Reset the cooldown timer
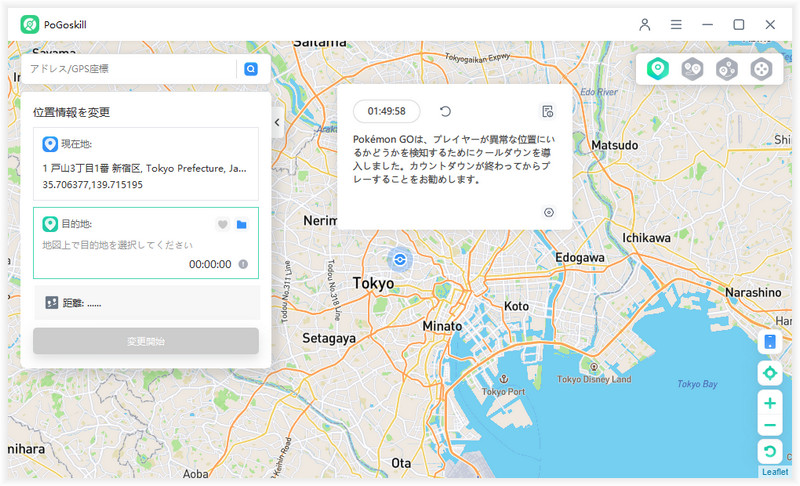 point(445,111)
